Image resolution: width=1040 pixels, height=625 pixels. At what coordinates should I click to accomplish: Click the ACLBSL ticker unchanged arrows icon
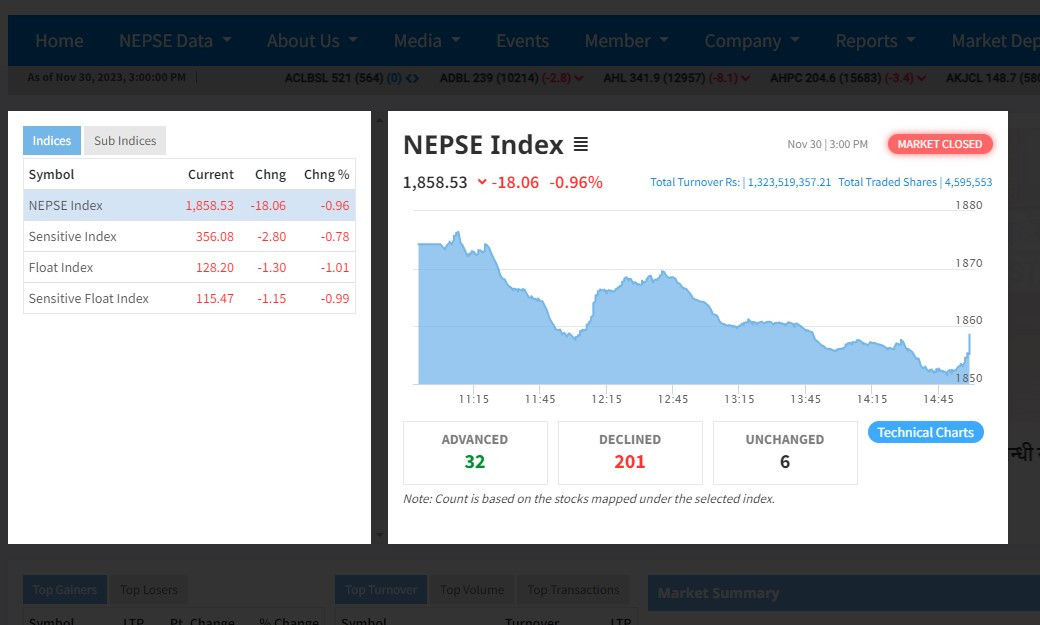pos(412,78)
